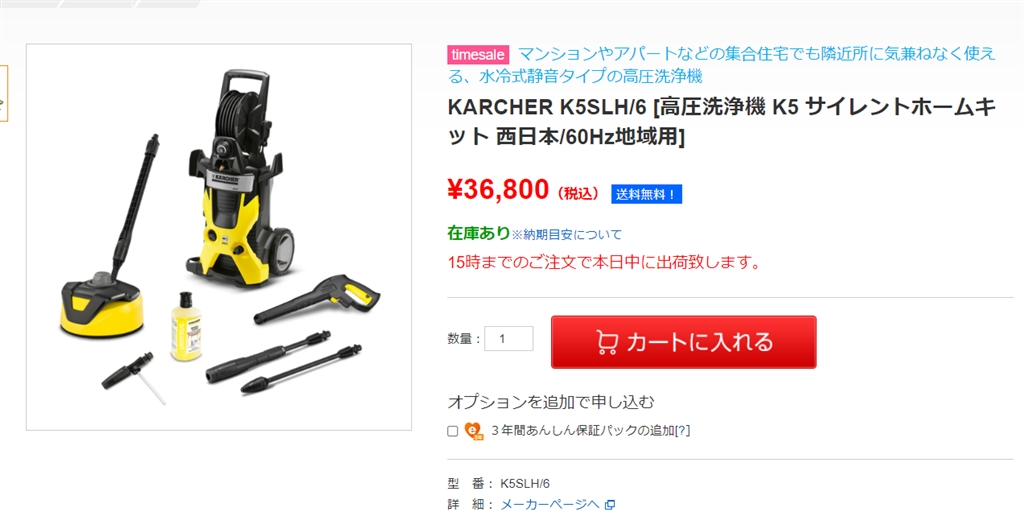Click the [?] help link for warranty pack

point(682,431)
